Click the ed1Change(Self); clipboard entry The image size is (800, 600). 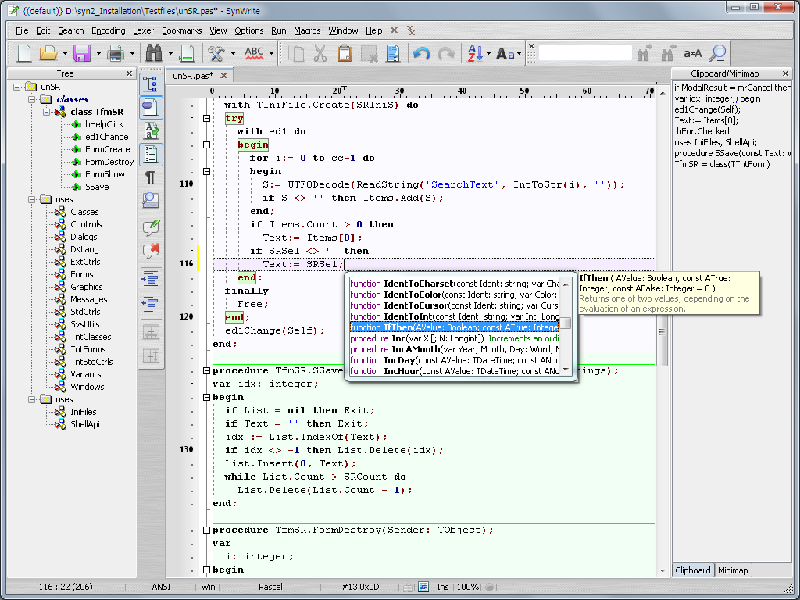[x=707, y=109]
